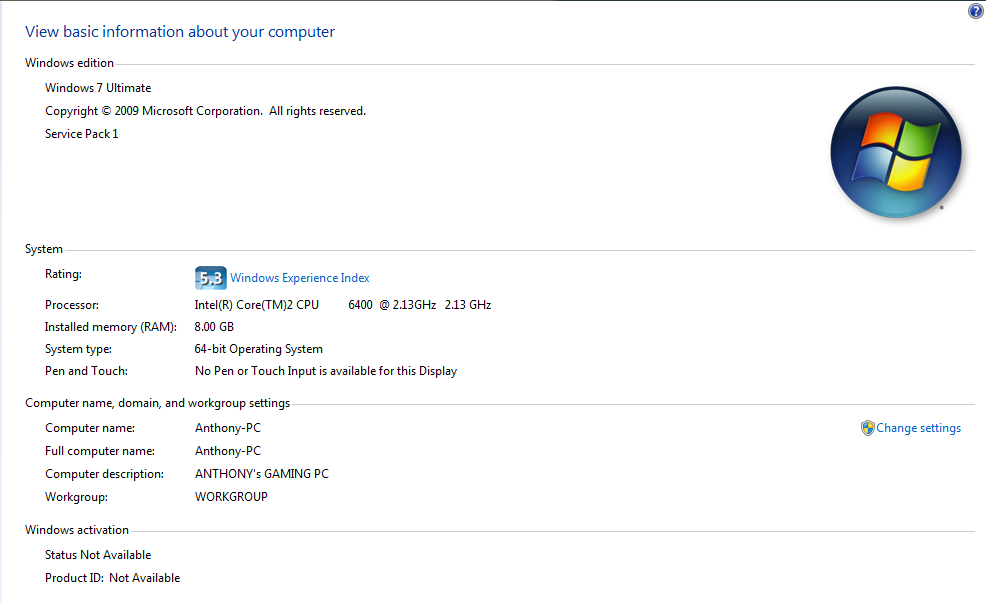Click the Windows logo orb image
This screenshot has height=603, width=986.
point(895,152)
